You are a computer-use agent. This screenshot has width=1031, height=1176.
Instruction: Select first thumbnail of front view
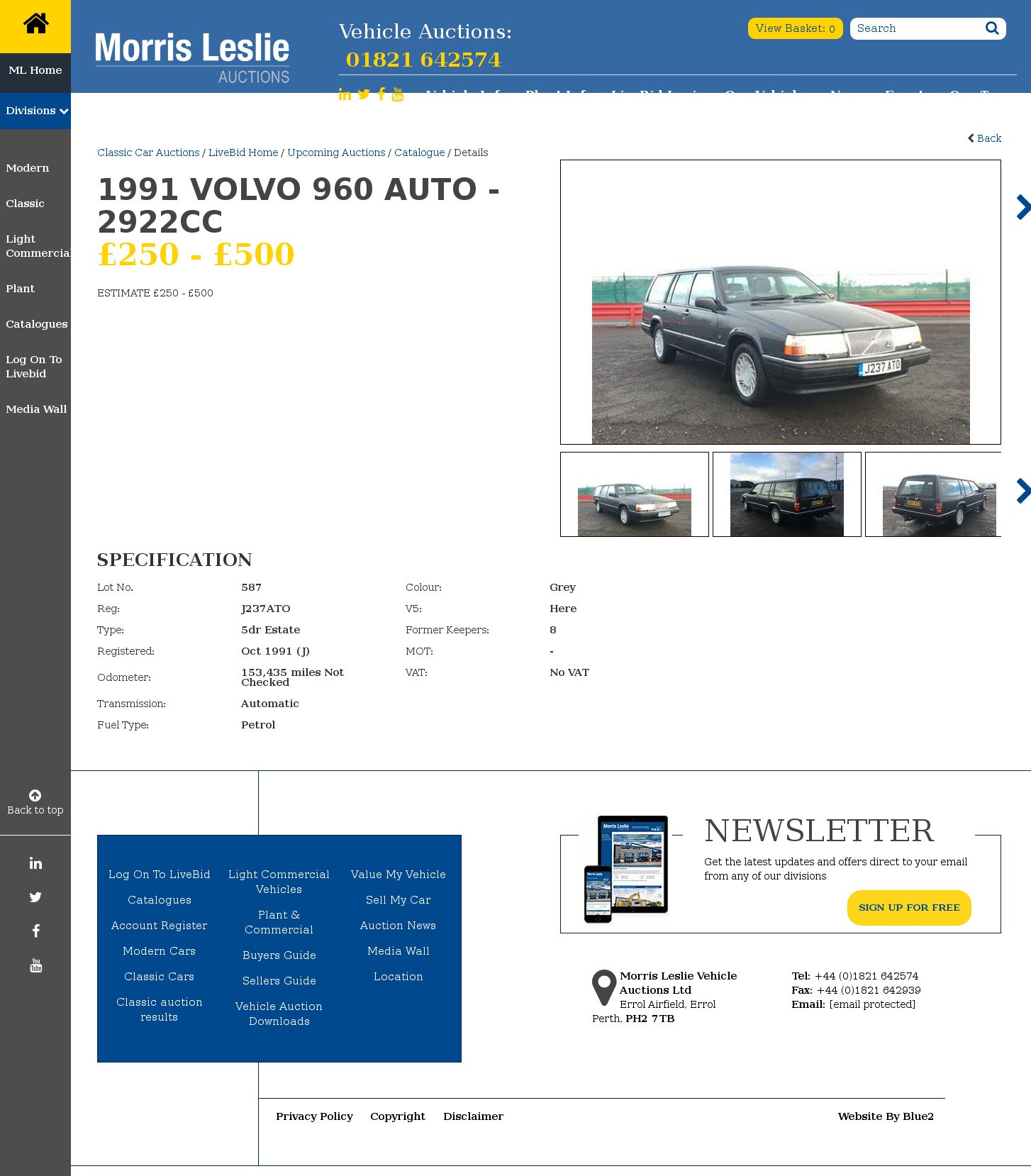coord(635,494)
